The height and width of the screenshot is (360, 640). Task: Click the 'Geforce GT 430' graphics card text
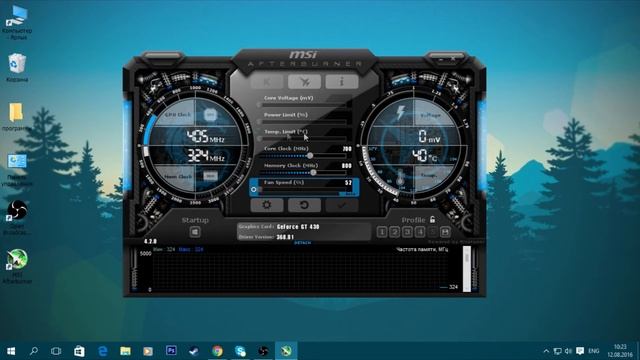pyautogui.click(x=298, y=227)
